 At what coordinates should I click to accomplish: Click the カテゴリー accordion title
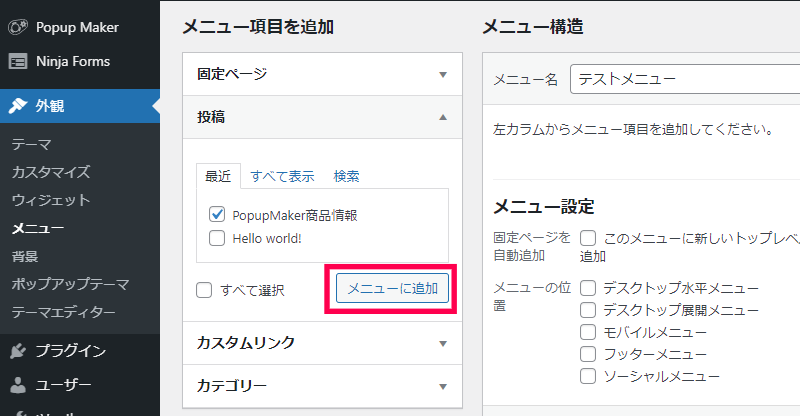pos(232,385)
